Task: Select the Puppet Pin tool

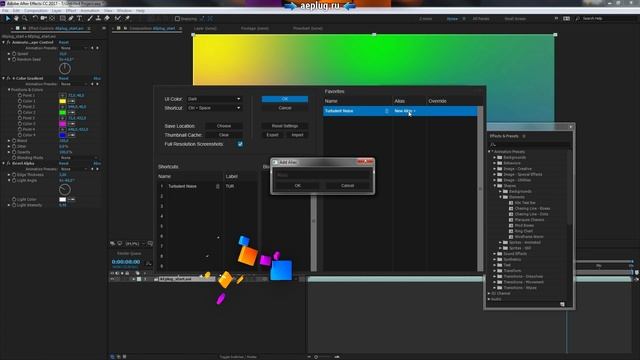Action: pyautogui.click(x=127, y=18)
